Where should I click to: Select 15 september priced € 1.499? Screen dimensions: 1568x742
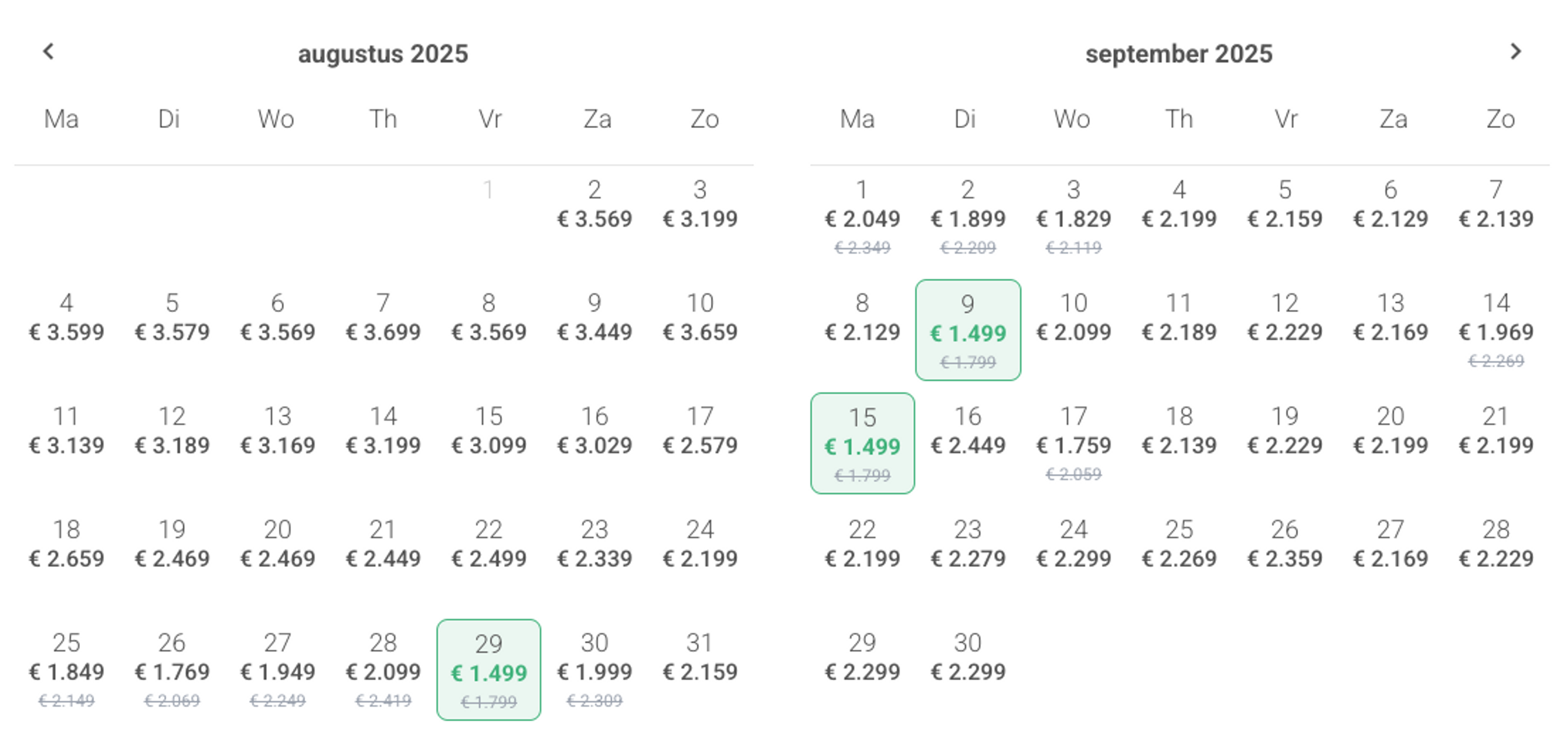[x=862, y=443]
